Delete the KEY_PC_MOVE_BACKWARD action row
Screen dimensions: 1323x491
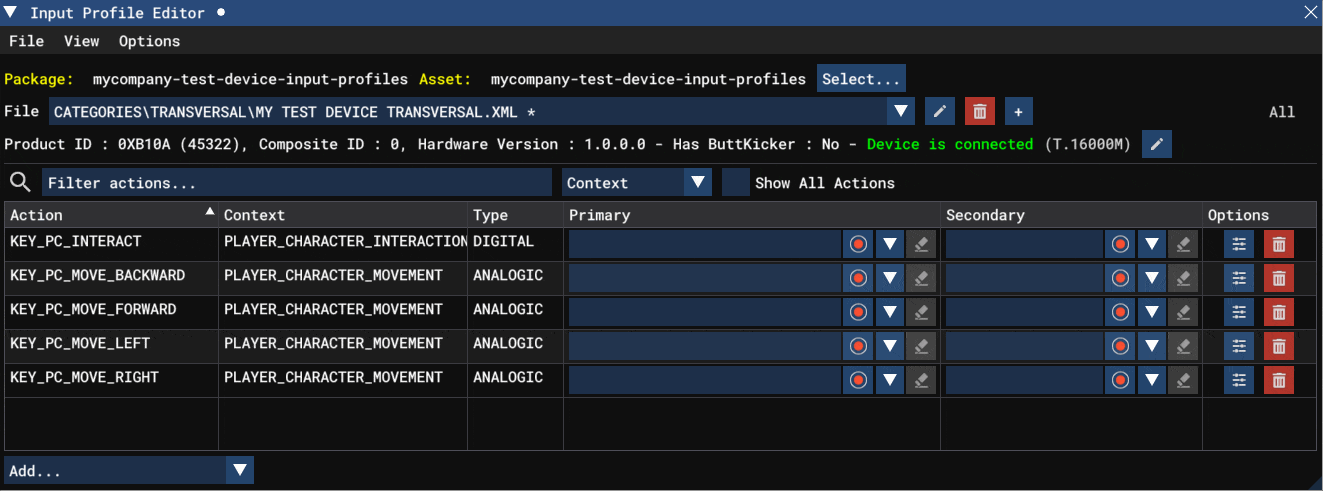1279,278
